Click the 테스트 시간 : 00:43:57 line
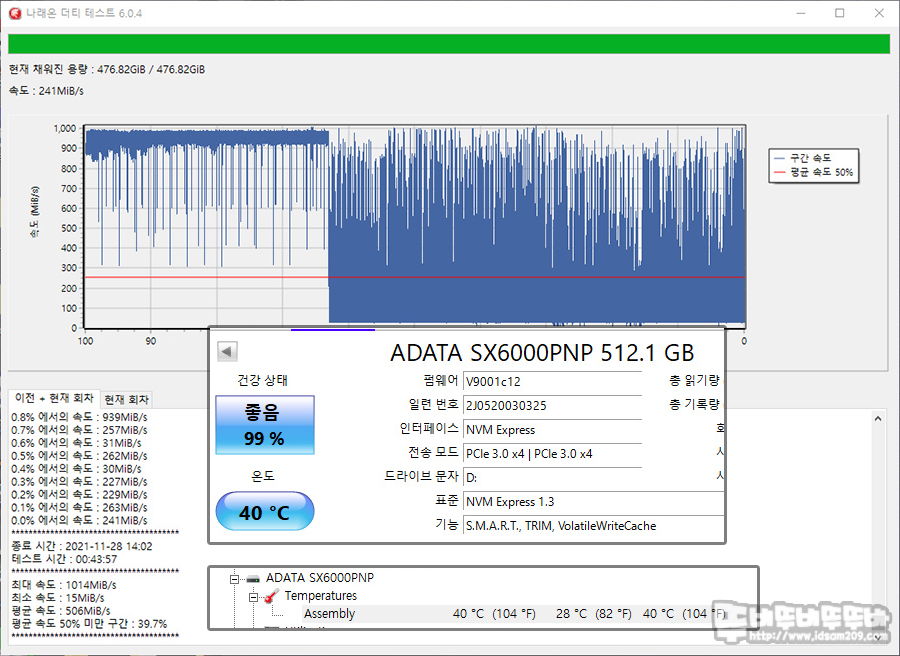Image resolution: width=900 pixels, height=656 pixels. (64, 559)
